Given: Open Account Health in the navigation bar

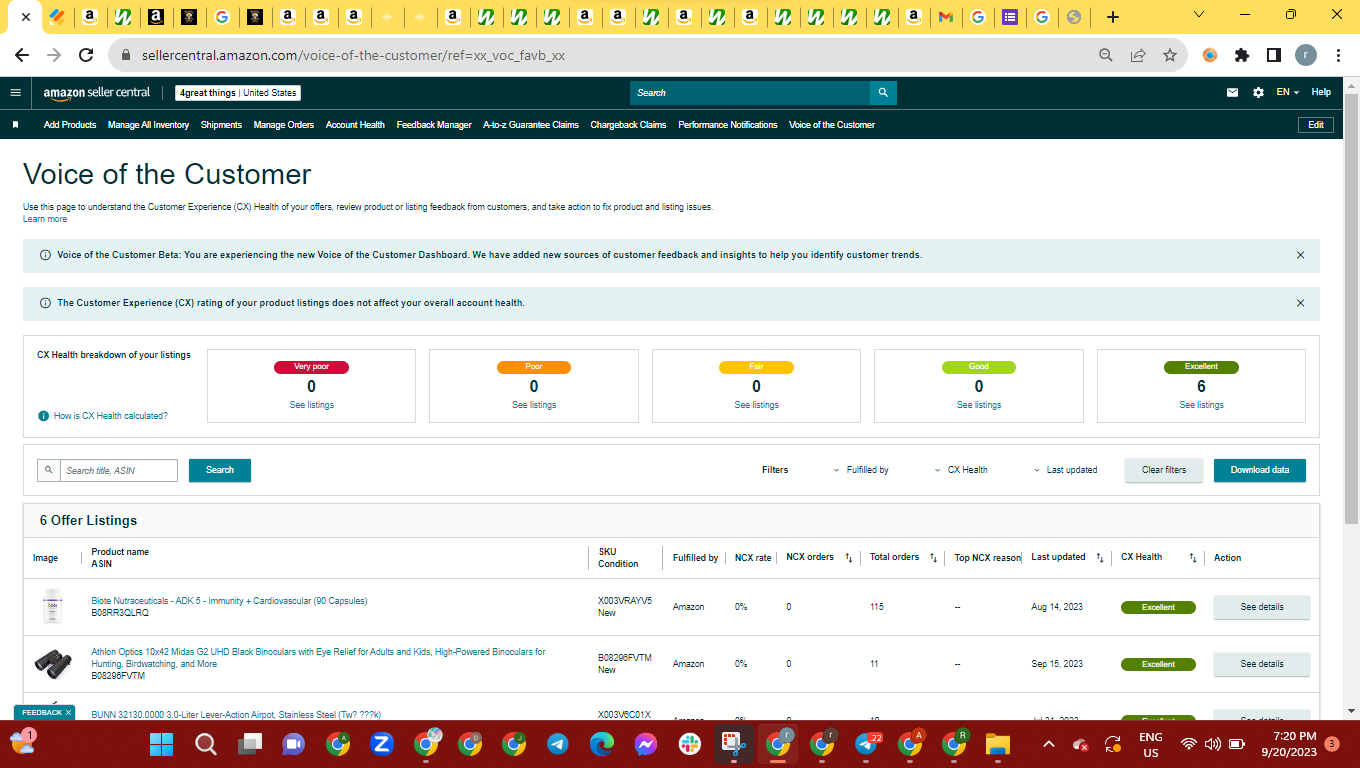Looking at the screenshot, I should tap(355, 125).
